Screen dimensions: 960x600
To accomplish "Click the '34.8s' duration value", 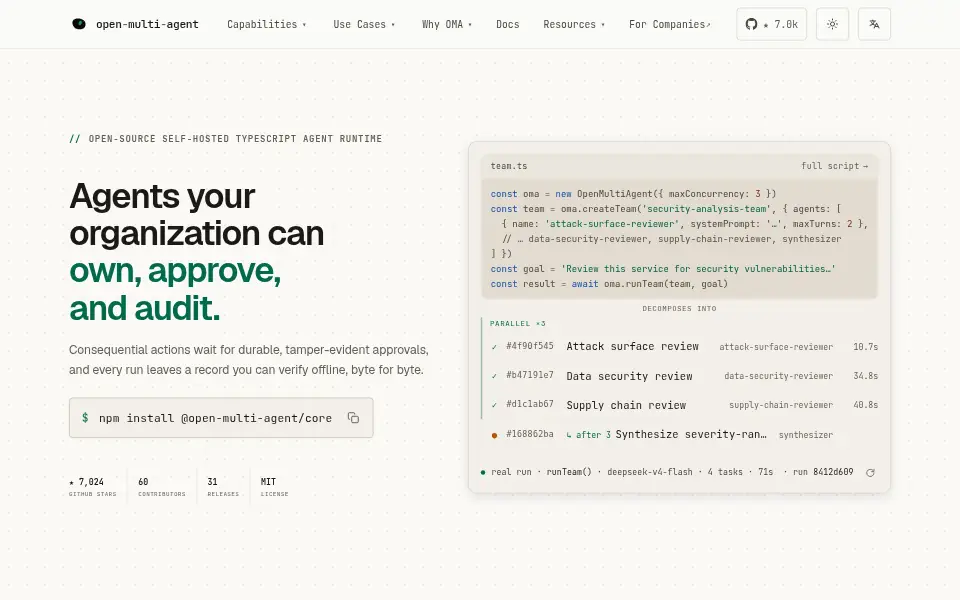I will click(866, 376).
